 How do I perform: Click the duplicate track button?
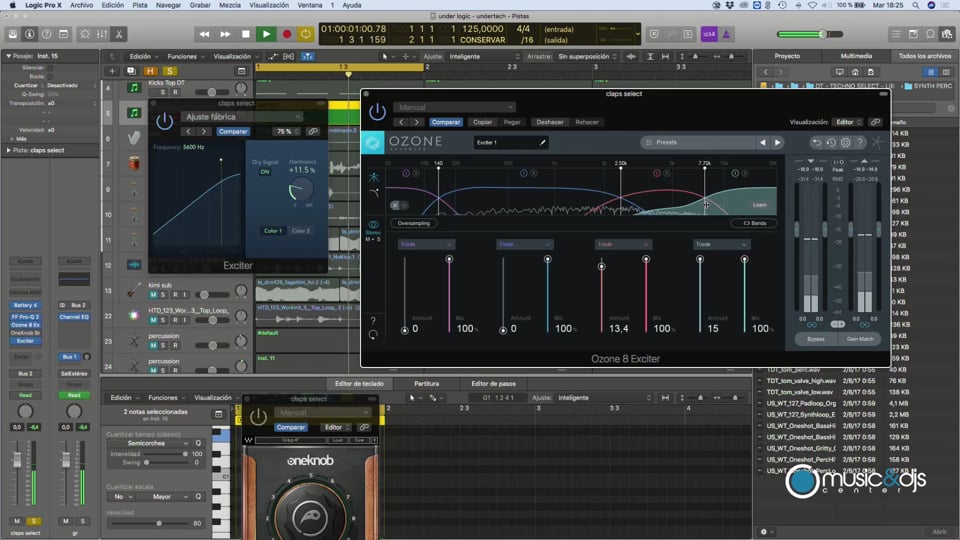point(130,71)
